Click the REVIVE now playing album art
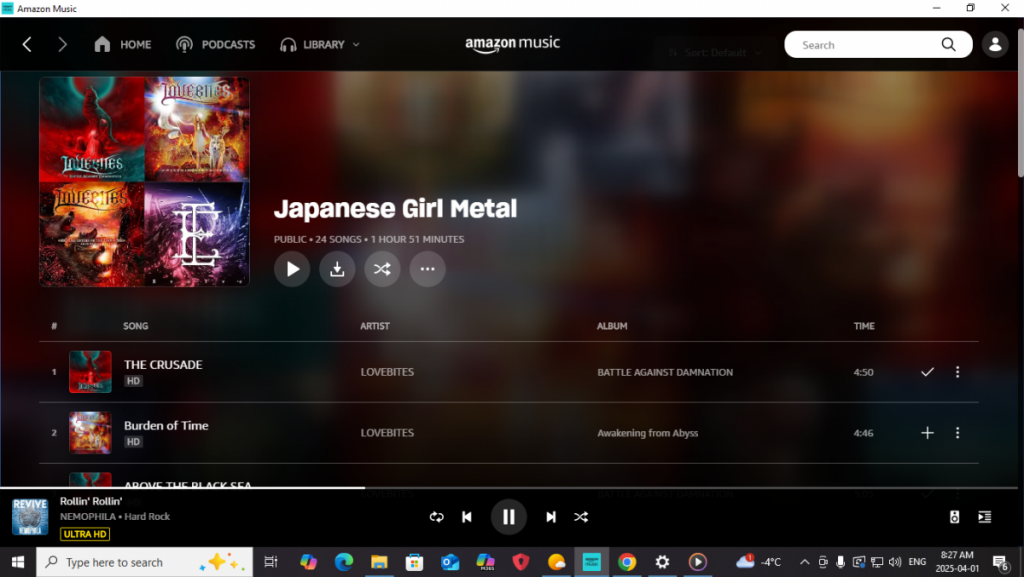This screenshot has width=1024, height=577. [30, 517]
